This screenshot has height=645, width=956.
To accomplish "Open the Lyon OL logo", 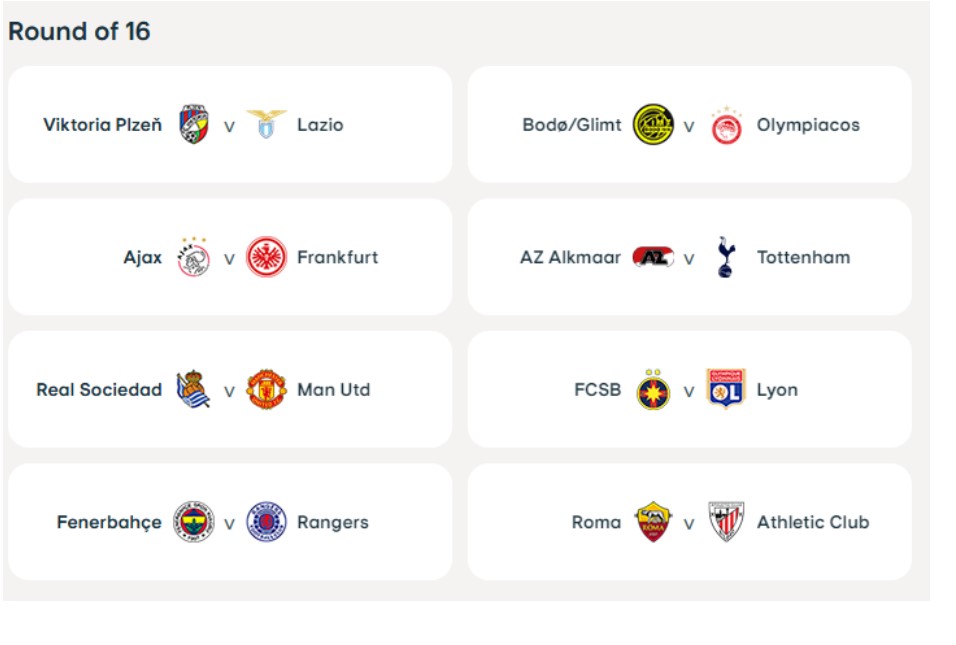I will coord(726,388).
